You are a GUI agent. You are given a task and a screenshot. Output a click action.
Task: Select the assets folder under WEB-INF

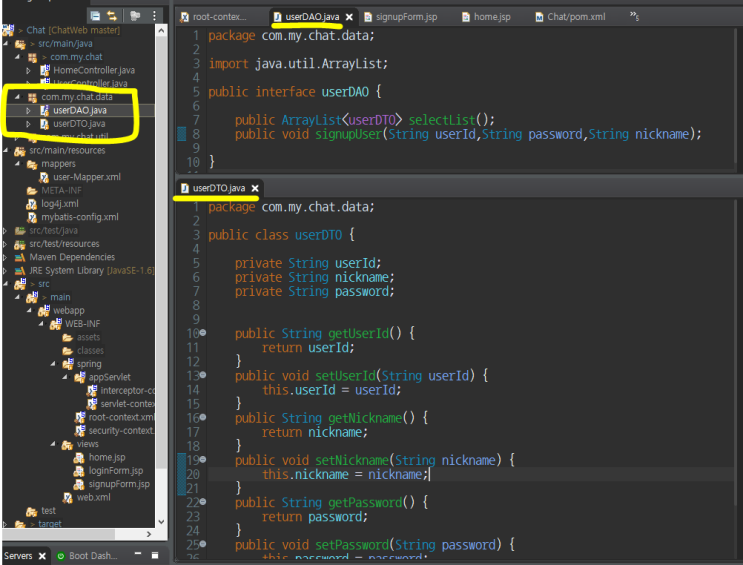point(88,337)
